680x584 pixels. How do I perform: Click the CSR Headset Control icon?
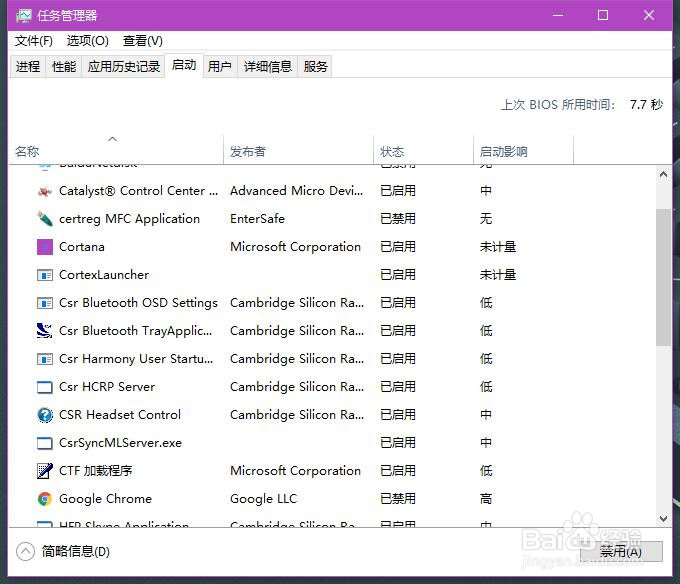45,415
